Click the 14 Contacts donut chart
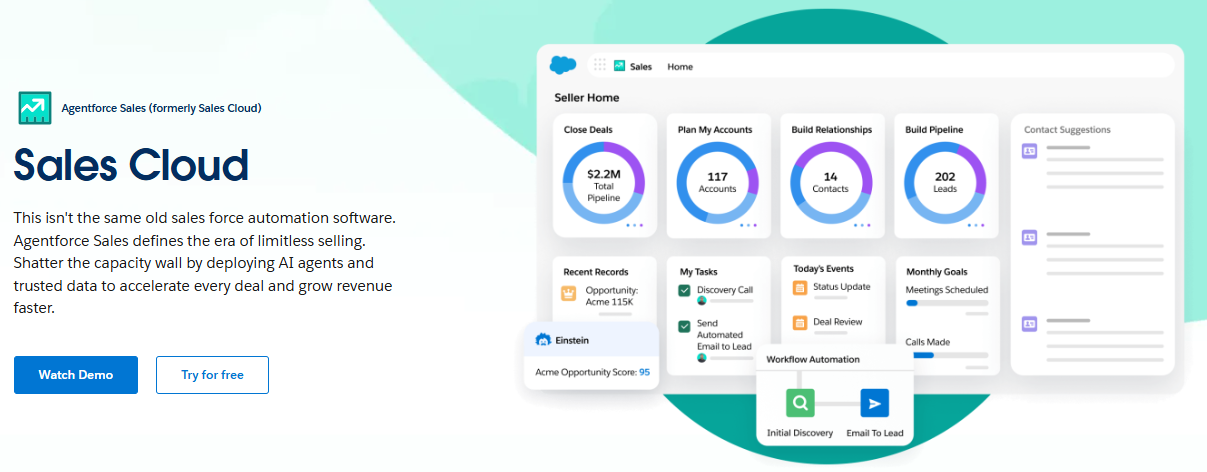1207x472 pixels. point(831,183)
